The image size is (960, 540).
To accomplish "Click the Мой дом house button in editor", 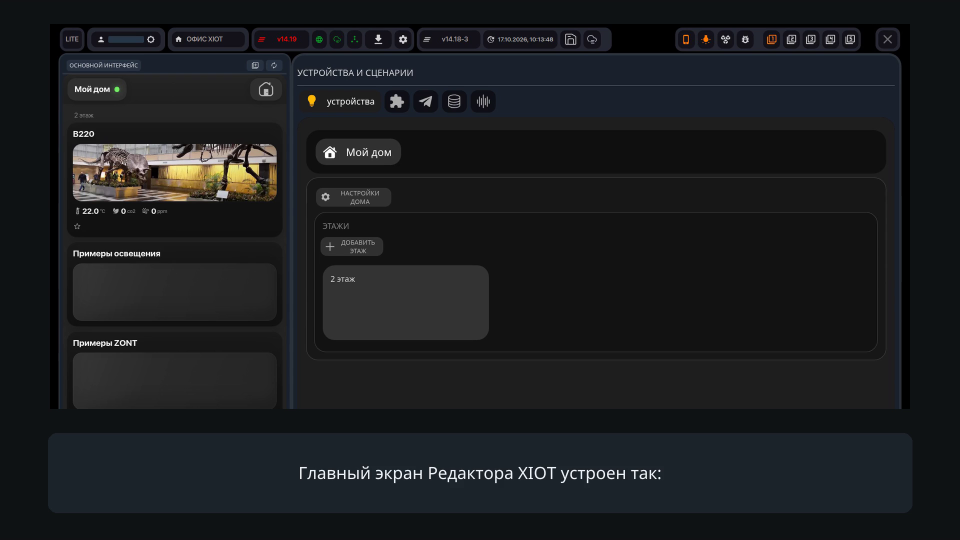I will click(x=358, y=152).
